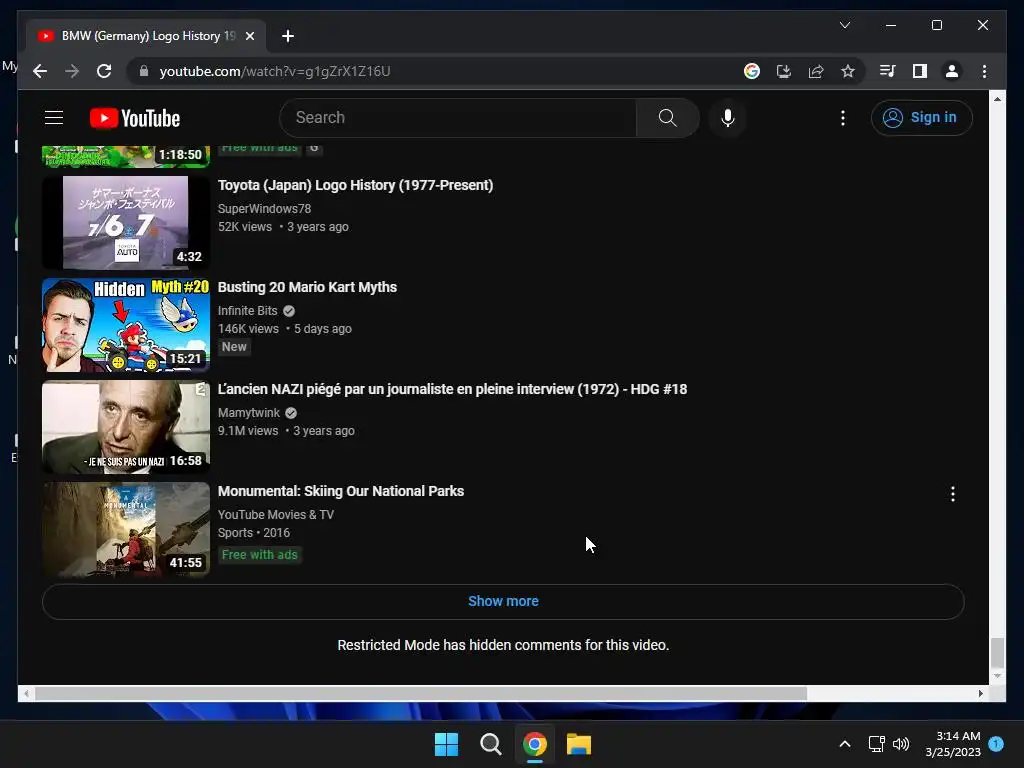The height and width of the screenshot is (768, 1024).
Task: Click the New badge on Mario Kart video
Action: coord(234,347)
